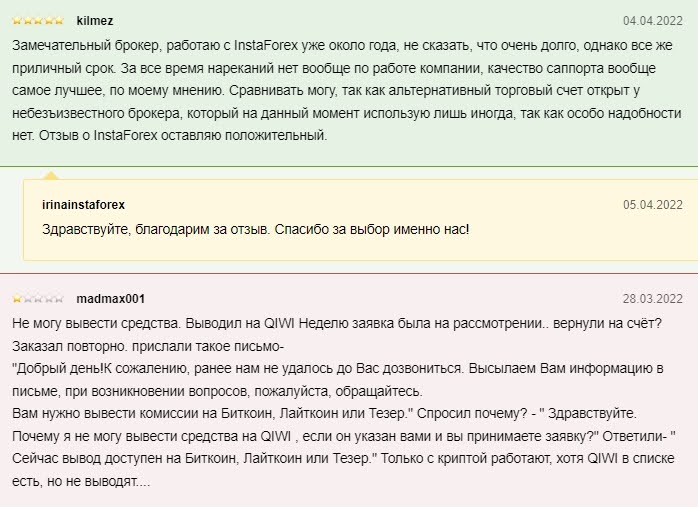Click the line 'есть, но не выводят....'
This screenshot has width=698, height=507.
click(x=81, y=482)
